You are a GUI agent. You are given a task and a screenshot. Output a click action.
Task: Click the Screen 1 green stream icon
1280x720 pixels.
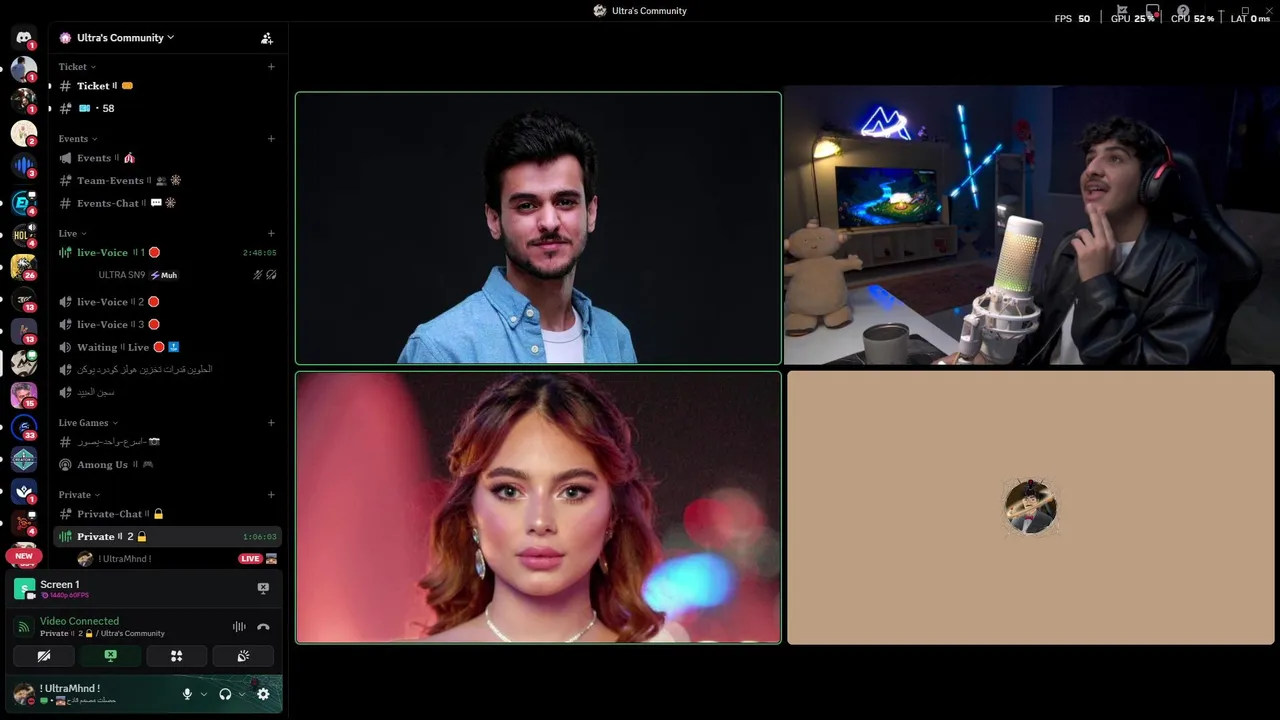tap(24, 589)
